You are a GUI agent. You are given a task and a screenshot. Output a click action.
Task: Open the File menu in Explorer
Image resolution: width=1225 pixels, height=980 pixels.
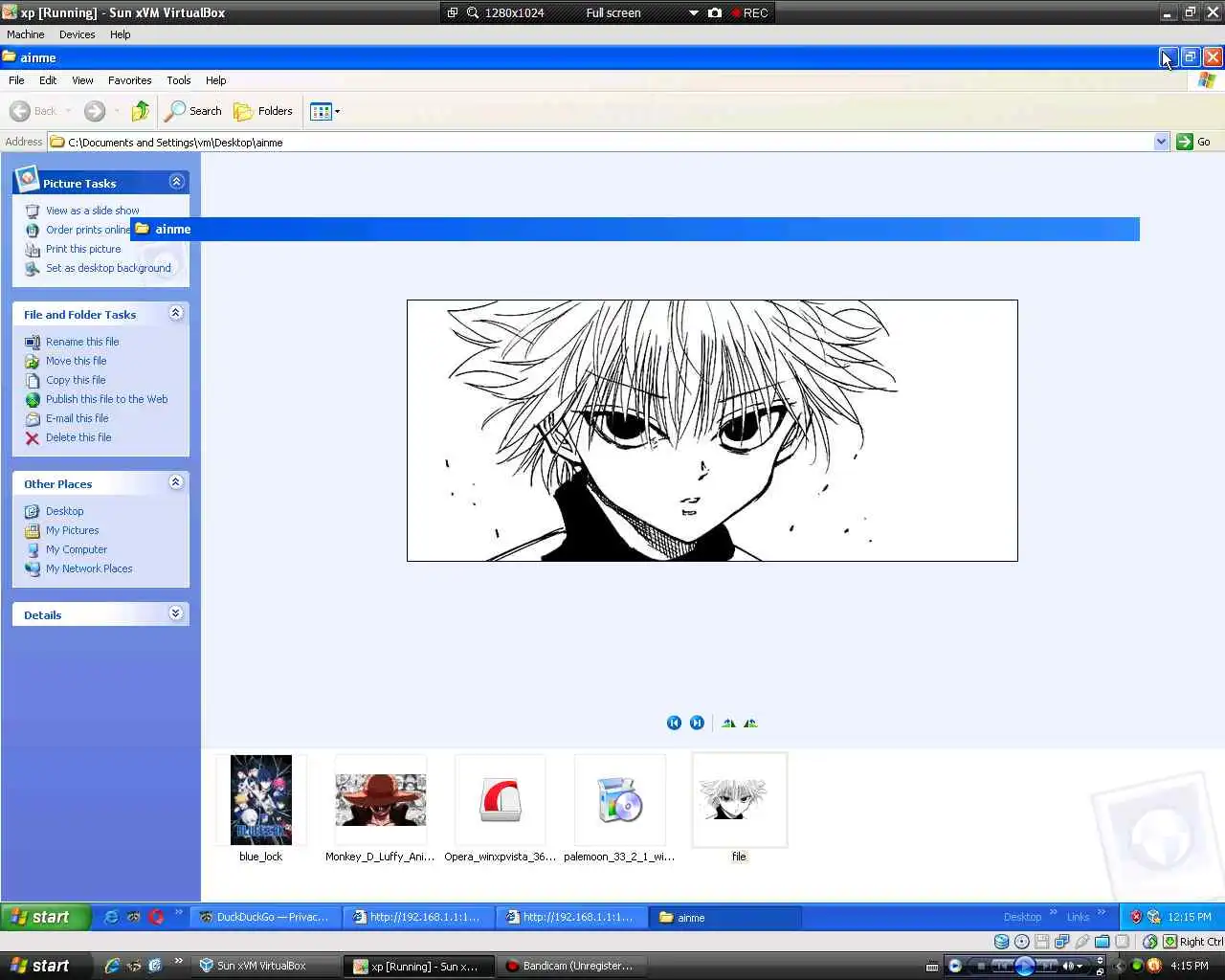click(16, 80)
